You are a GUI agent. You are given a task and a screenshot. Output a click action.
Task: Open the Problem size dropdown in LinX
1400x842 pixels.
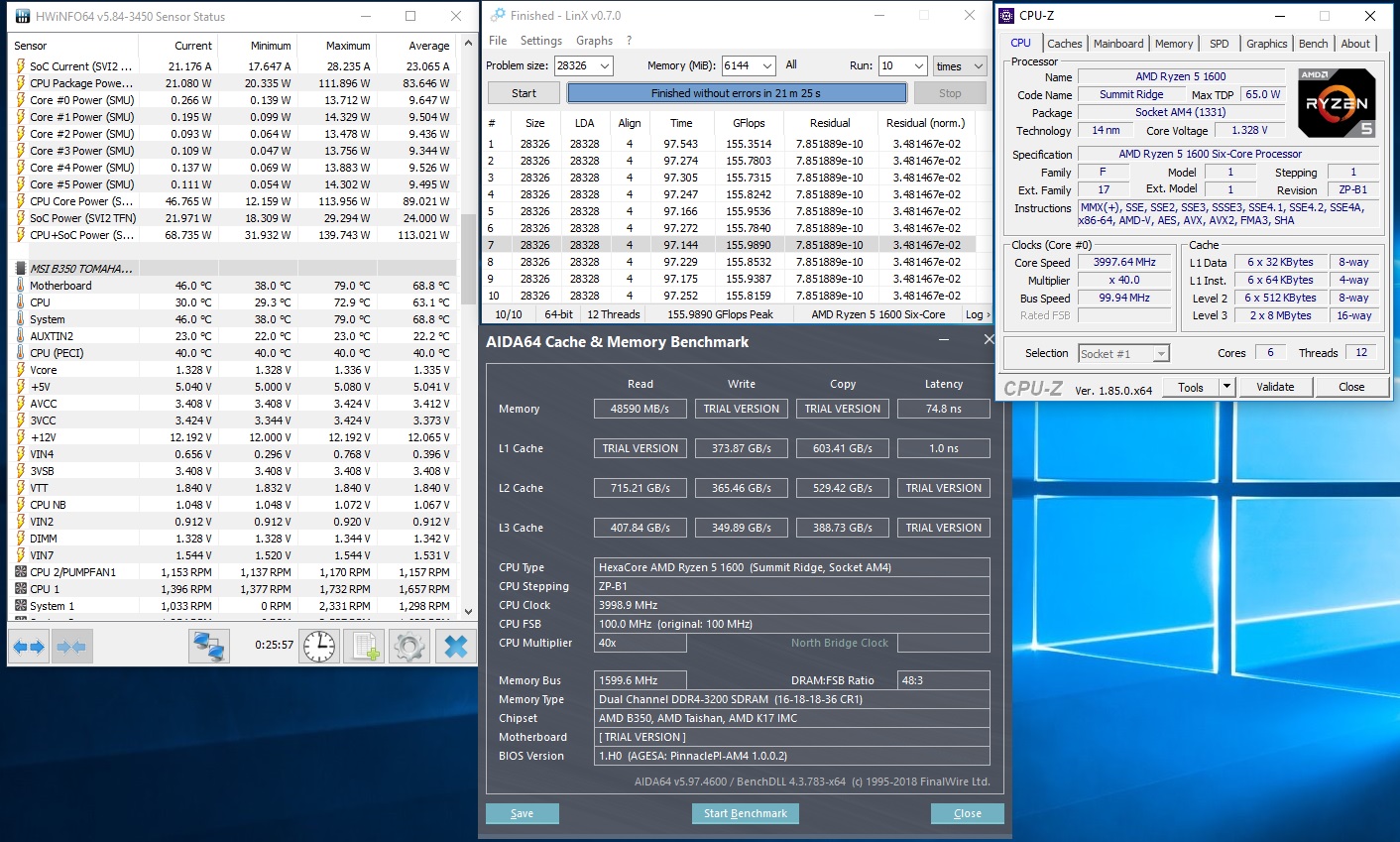(x=604, y=66)
